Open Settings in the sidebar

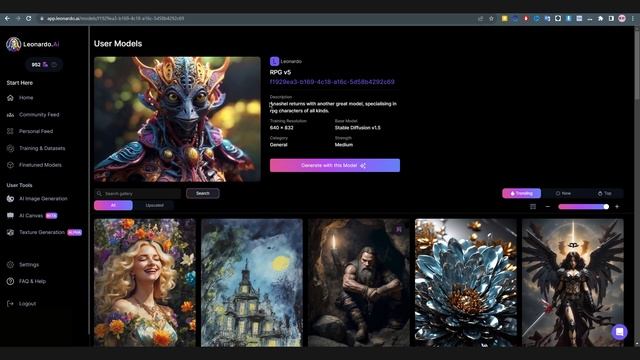(29, 264)
